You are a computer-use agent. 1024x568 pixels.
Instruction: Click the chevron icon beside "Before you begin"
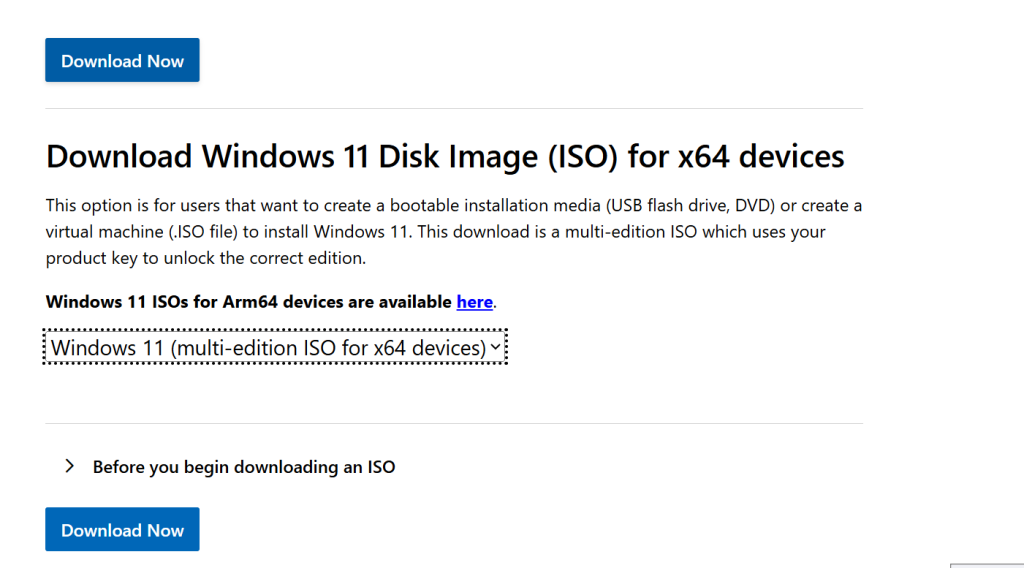click(69, 466)
